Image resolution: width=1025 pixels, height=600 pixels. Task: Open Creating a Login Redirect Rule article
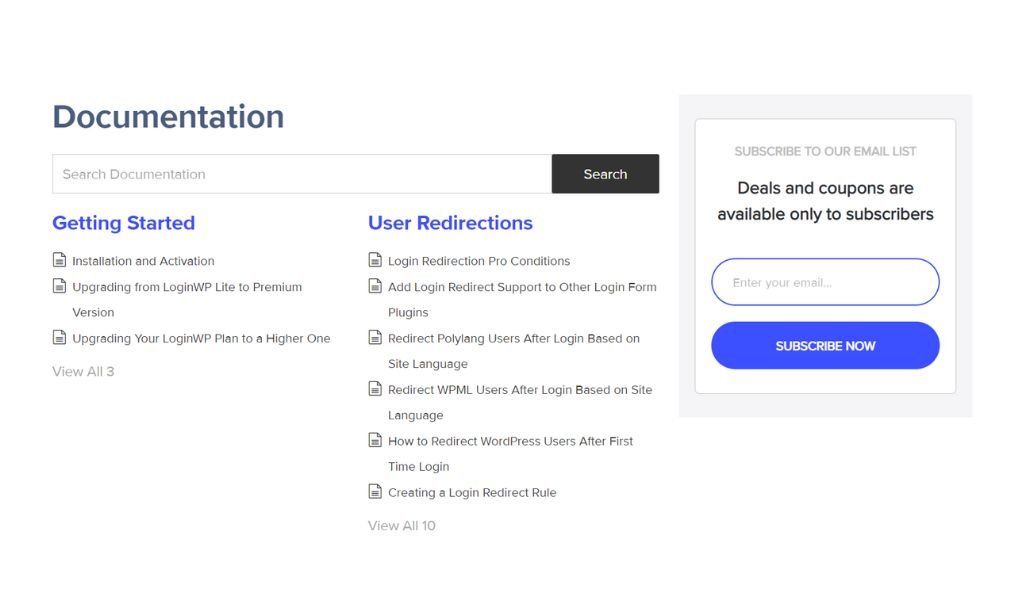coord(472,492)
